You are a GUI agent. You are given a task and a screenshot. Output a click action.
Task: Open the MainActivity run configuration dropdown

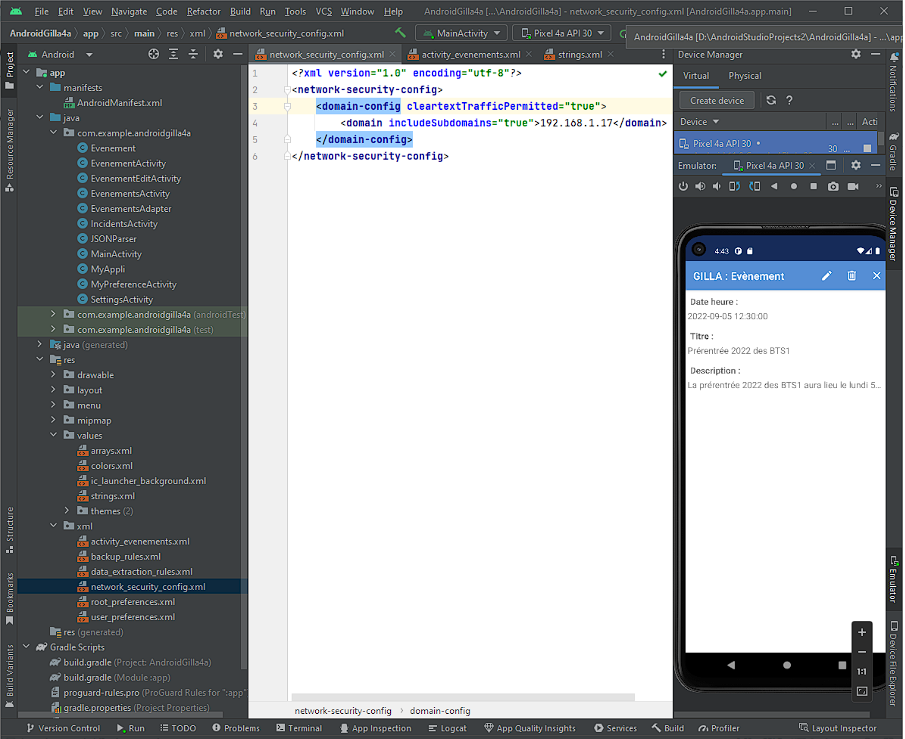click(x=461, y=33)
